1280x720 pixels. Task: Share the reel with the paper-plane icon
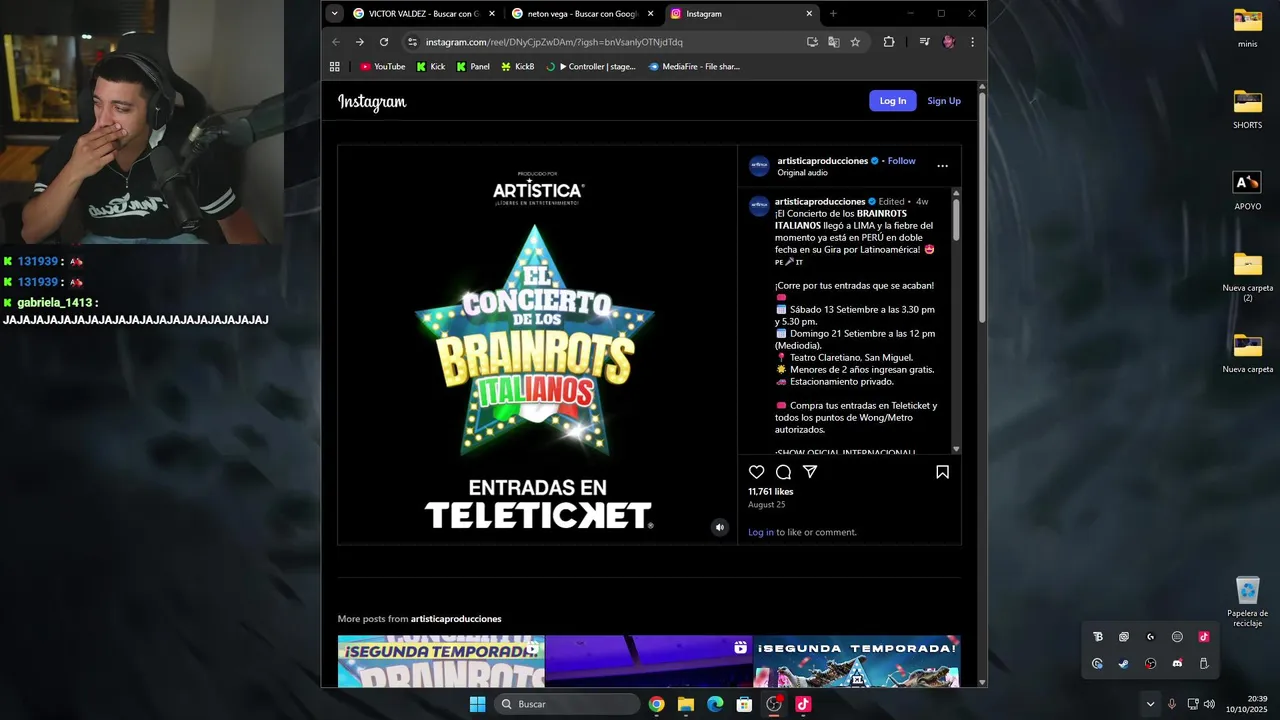810,472
